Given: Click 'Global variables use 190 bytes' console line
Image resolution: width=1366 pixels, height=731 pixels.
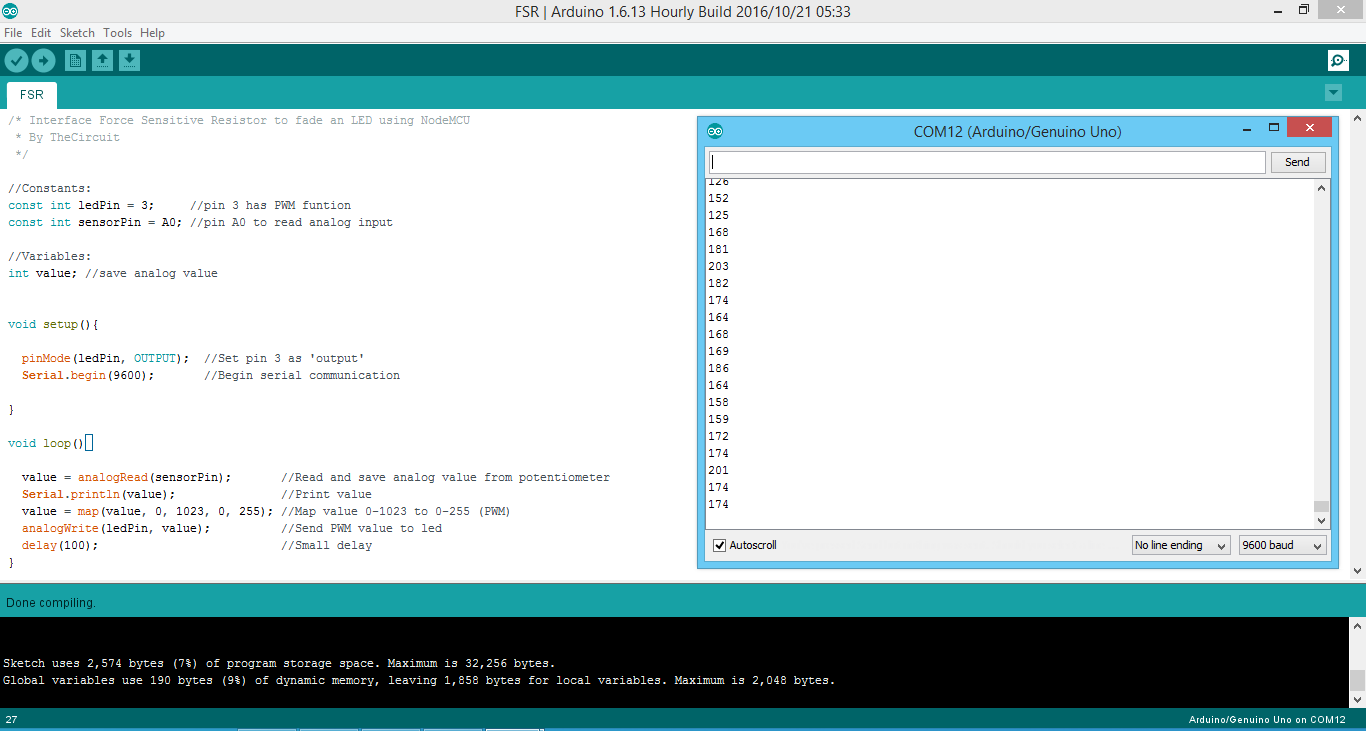Looking at the screenshot, I should 419,680.
